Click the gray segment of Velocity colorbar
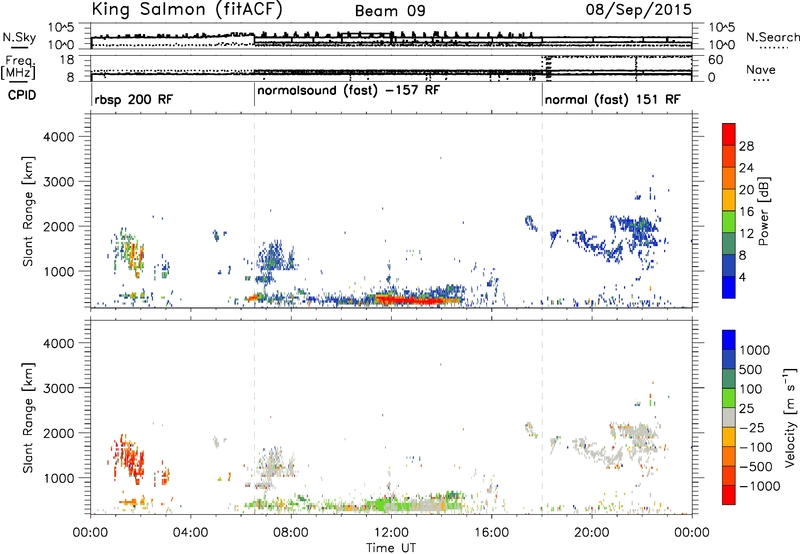 tap(729, 417)
